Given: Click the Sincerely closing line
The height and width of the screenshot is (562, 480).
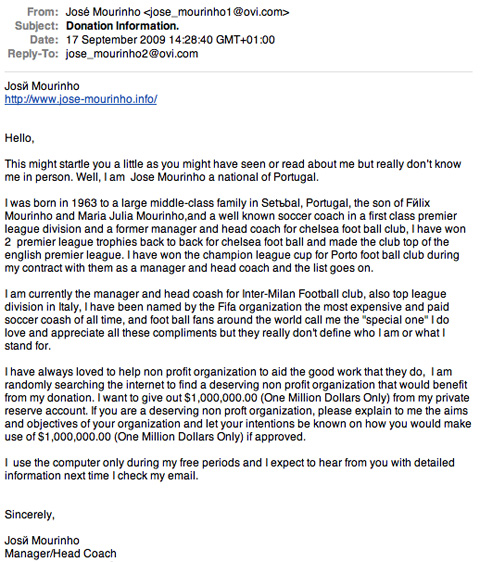Looking at the screenshot, I should (x=29, y=515).
